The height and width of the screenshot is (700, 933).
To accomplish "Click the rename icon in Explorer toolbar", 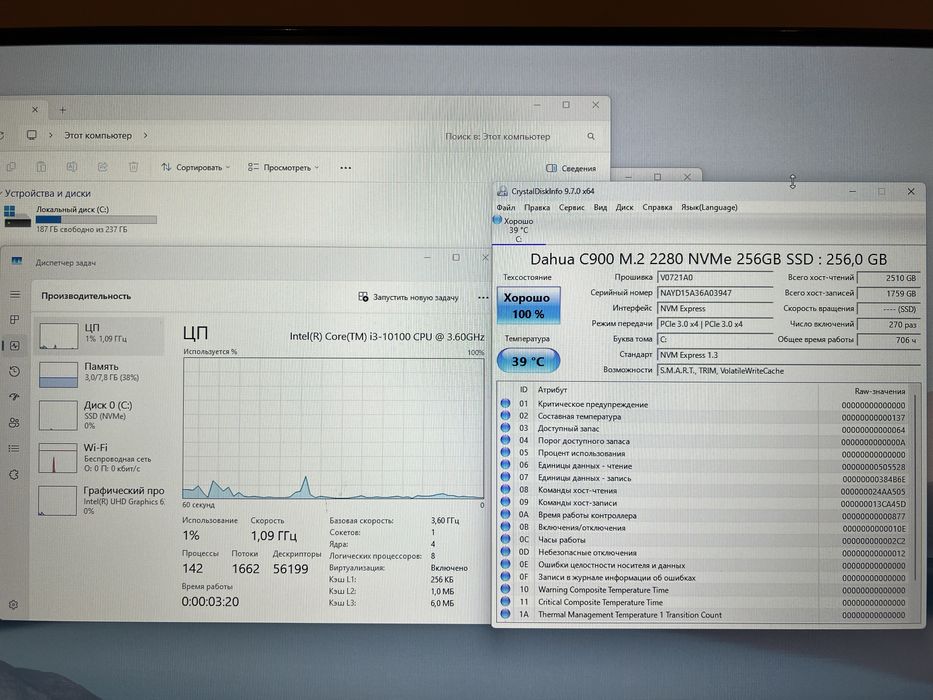I will (72, 167).
